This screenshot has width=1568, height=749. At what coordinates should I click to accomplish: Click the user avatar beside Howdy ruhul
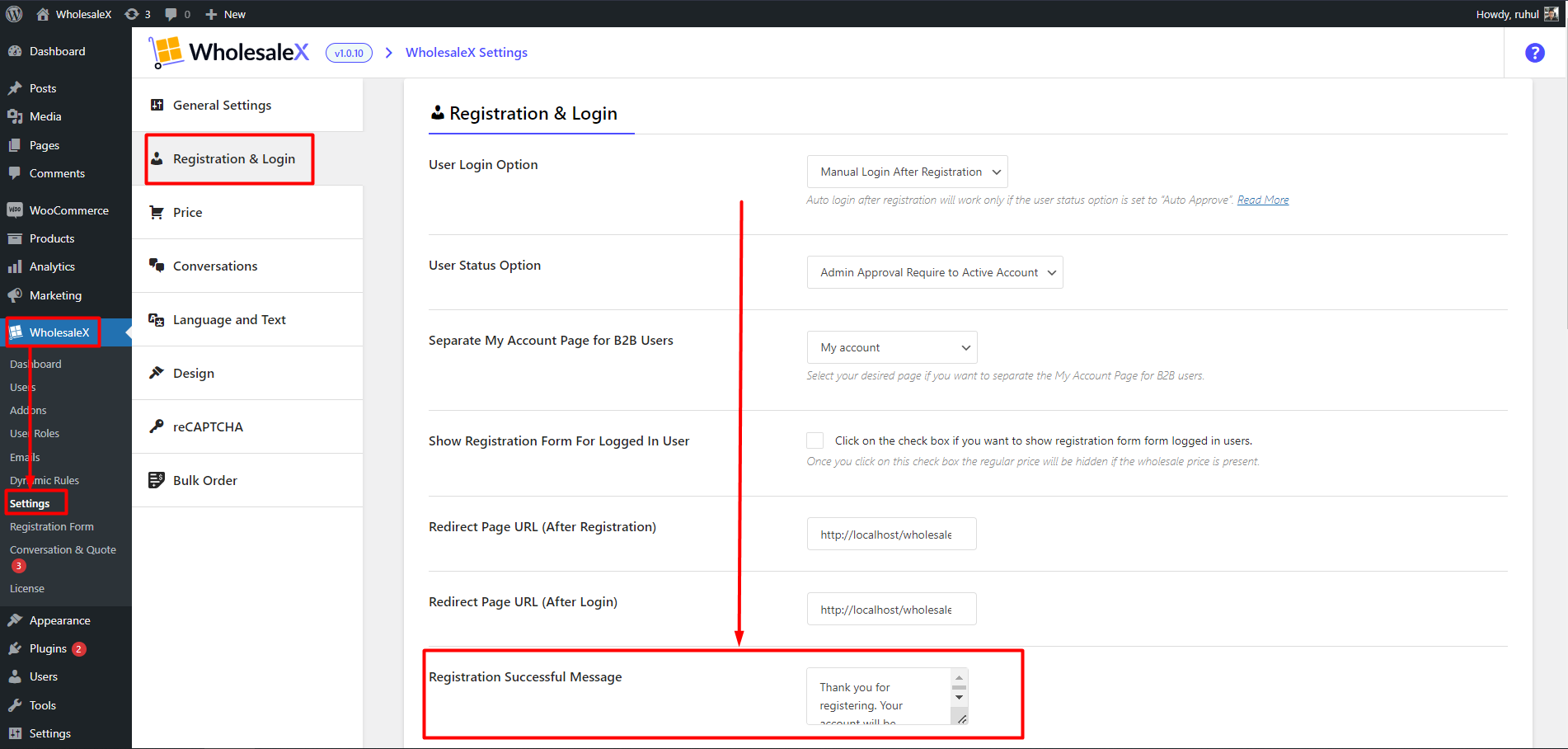tap(1551, 14)
